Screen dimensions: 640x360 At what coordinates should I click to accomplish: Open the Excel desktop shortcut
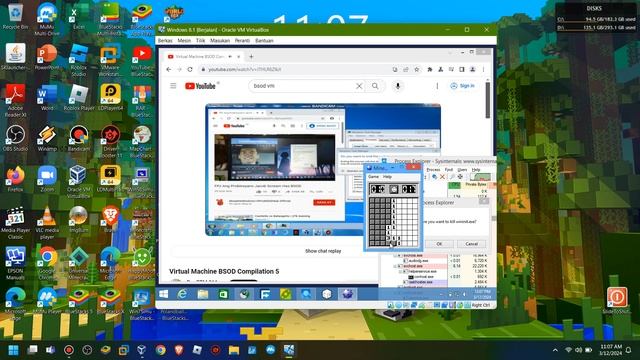[x=78, y=17]
